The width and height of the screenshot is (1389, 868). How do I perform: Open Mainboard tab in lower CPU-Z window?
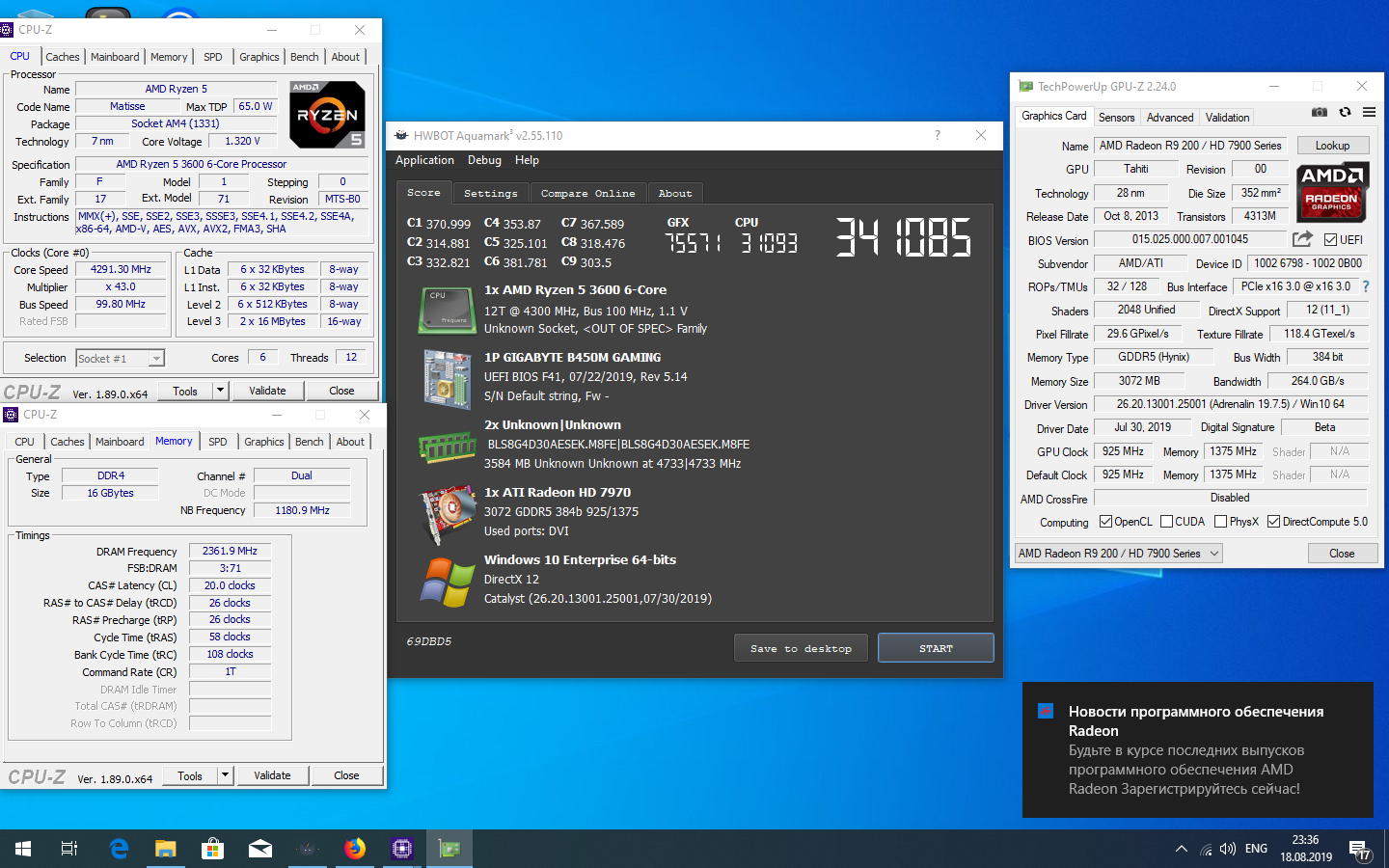coord(120,442)
